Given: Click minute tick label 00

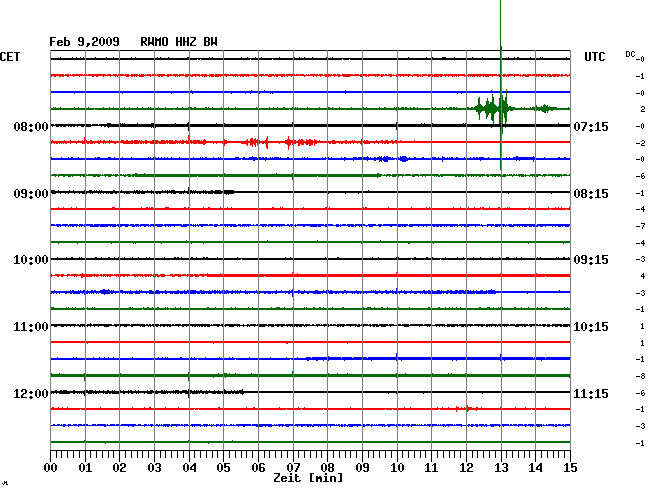Looking at the screenshot, I should (51, 468).
